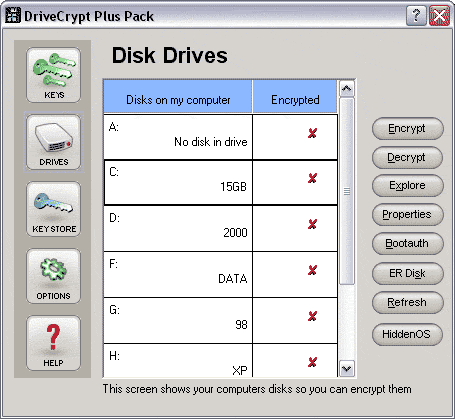Click the Bootauth button
The width and height of the screenshot is (455, 419).
pyautogui.click(x=407, y=243)
